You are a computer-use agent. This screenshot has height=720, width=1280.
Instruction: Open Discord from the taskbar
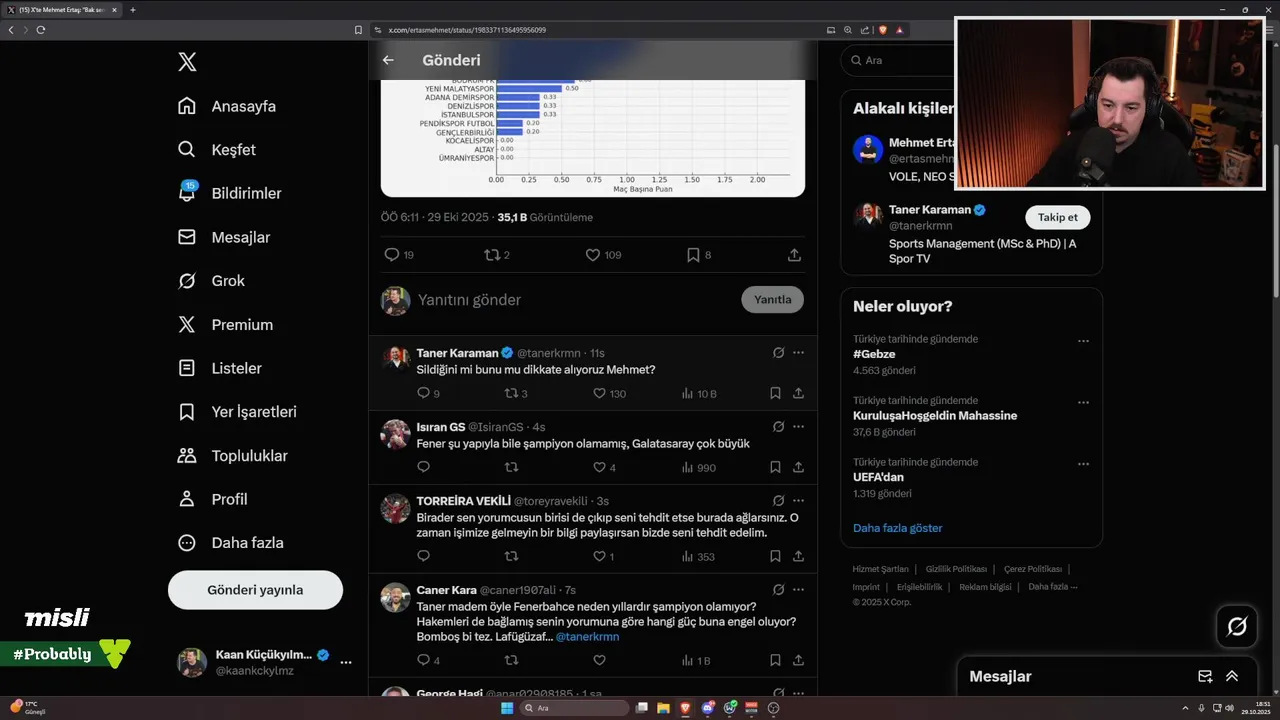pyautogui.click(x=708, y=708)
